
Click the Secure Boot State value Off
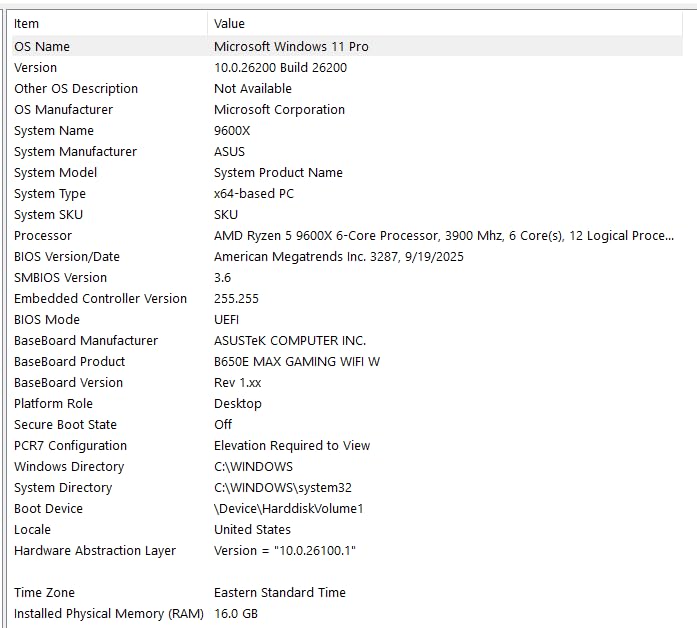pyautogui.click(x=223, y=424)
